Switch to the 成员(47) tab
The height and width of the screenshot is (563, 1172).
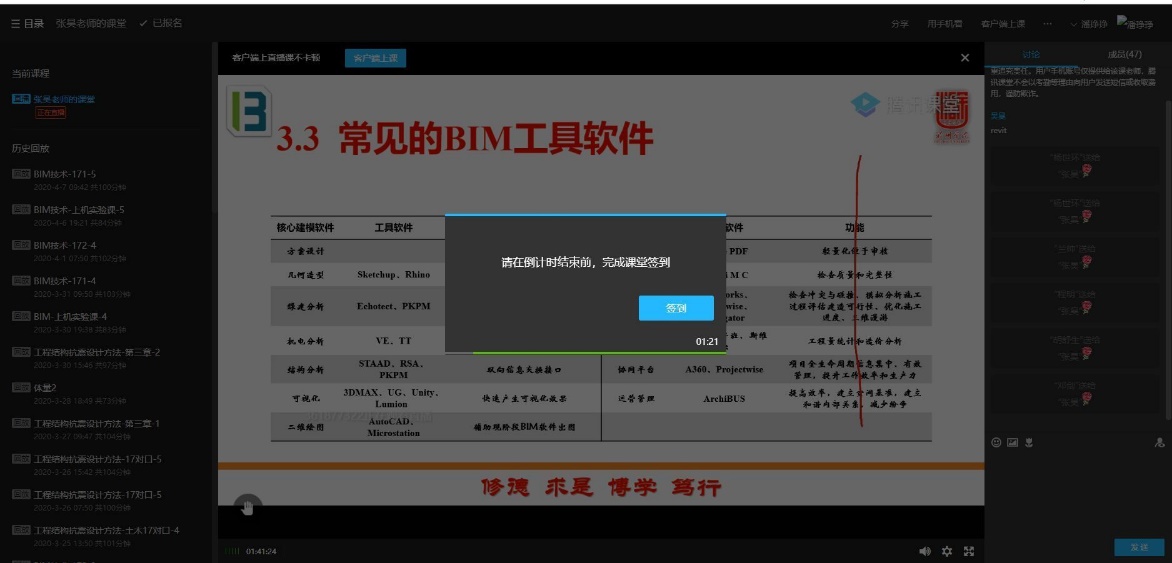[1124, 55]
